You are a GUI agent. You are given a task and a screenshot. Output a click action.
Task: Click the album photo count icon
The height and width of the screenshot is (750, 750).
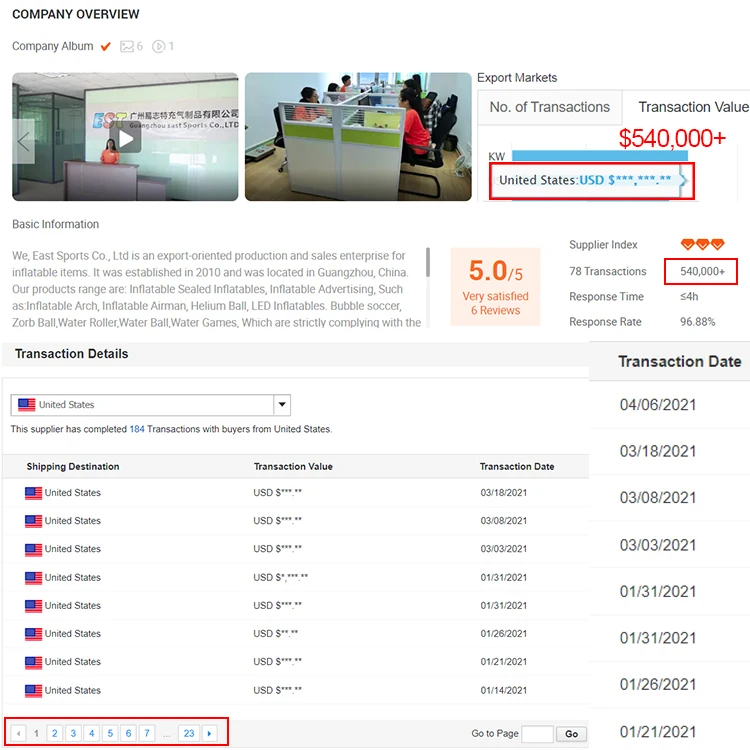(x=127, y=46)
